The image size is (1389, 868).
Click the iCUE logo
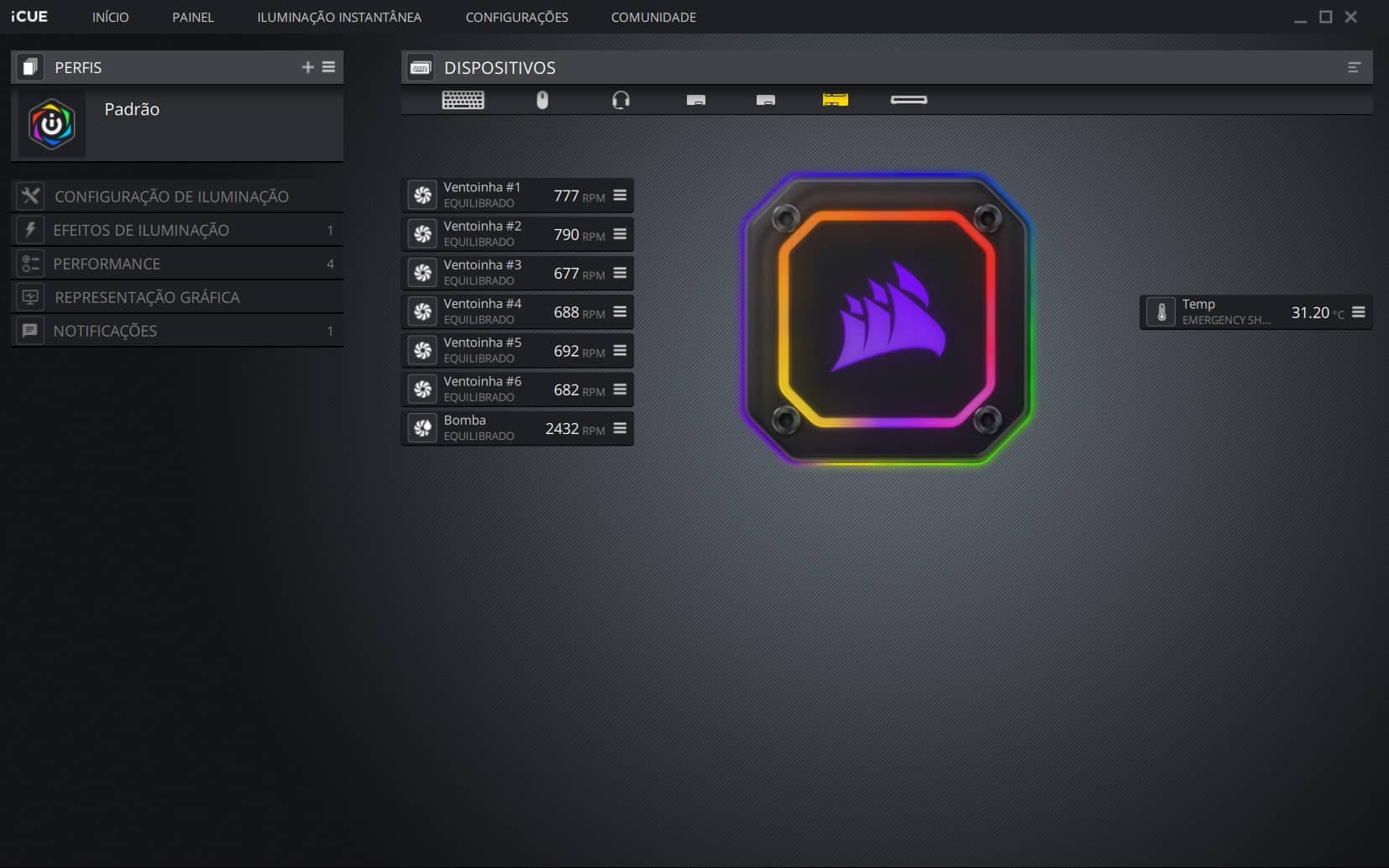(29, 17)
